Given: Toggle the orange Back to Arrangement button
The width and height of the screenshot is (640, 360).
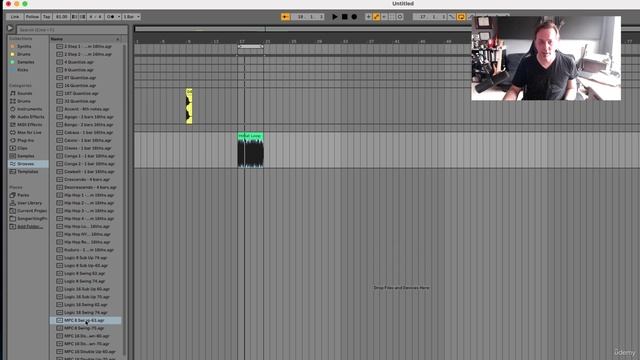Looking at the screenshot, I should [x=285, y=17].
